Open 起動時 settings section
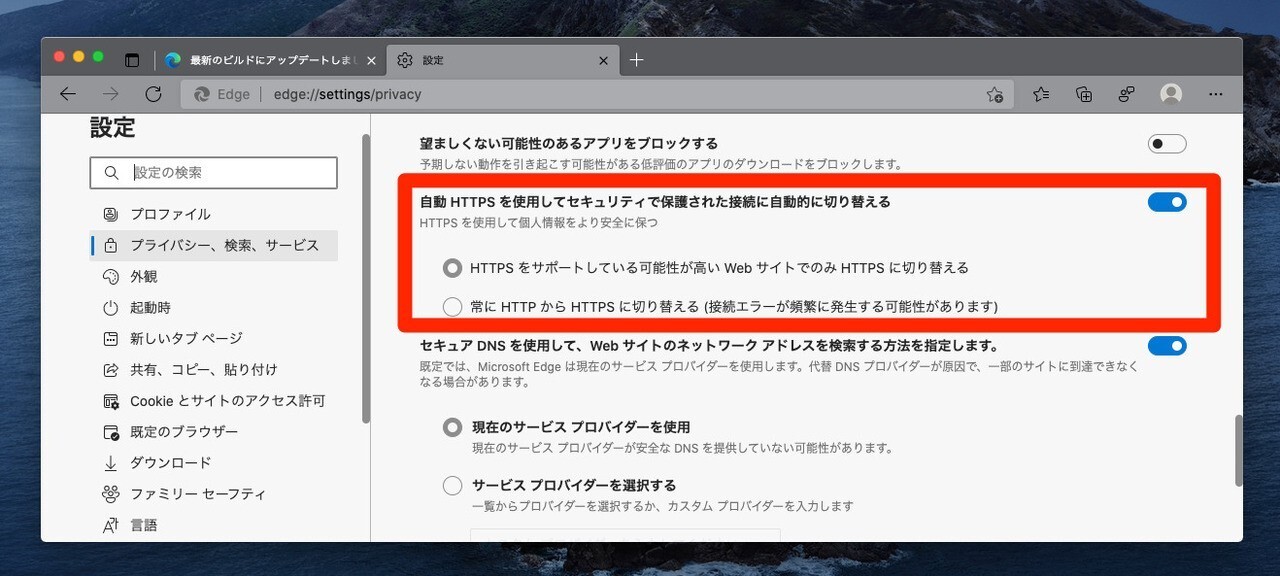 point(214,307)
